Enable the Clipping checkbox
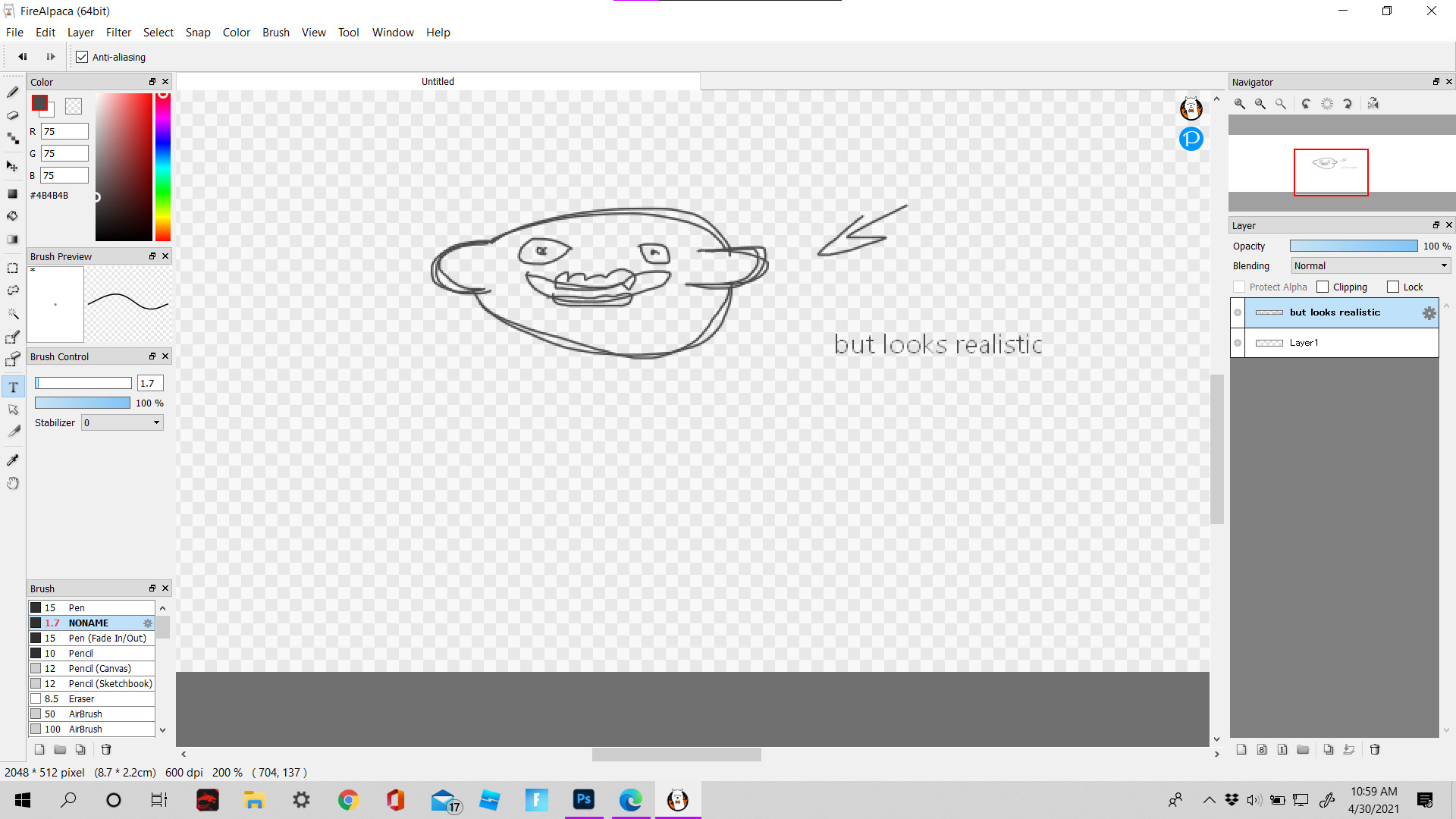 [x=1323, y=287]
